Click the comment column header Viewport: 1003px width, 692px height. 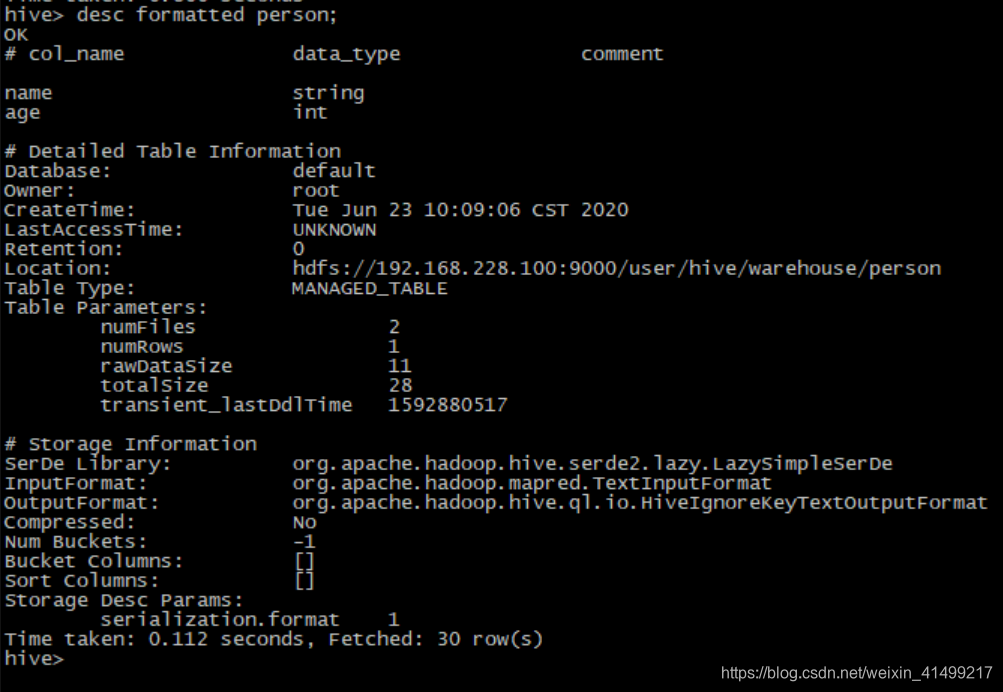click(622, 54)
